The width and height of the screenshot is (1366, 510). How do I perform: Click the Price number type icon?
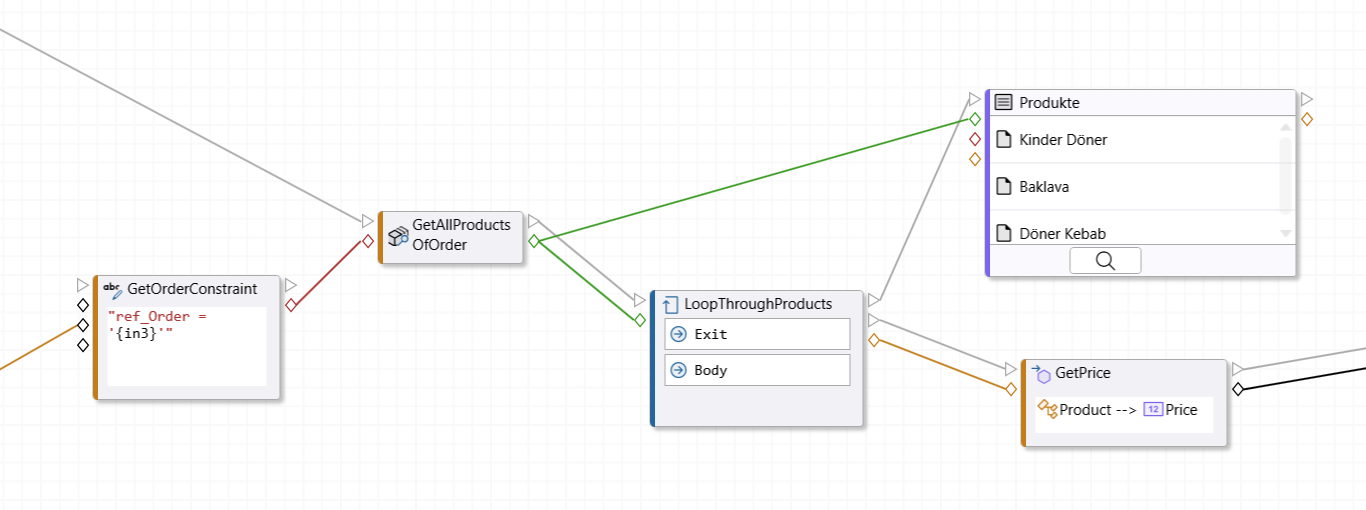[x=1153, y=409]
